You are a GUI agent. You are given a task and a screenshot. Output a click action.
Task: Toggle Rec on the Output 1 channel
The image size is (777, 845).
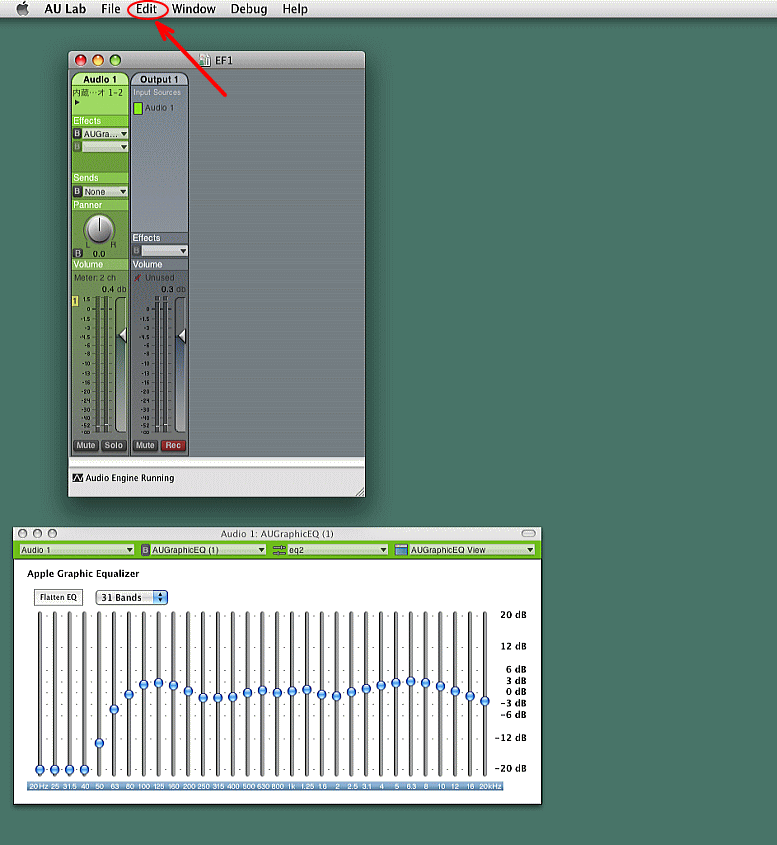[x=174, y=445]
